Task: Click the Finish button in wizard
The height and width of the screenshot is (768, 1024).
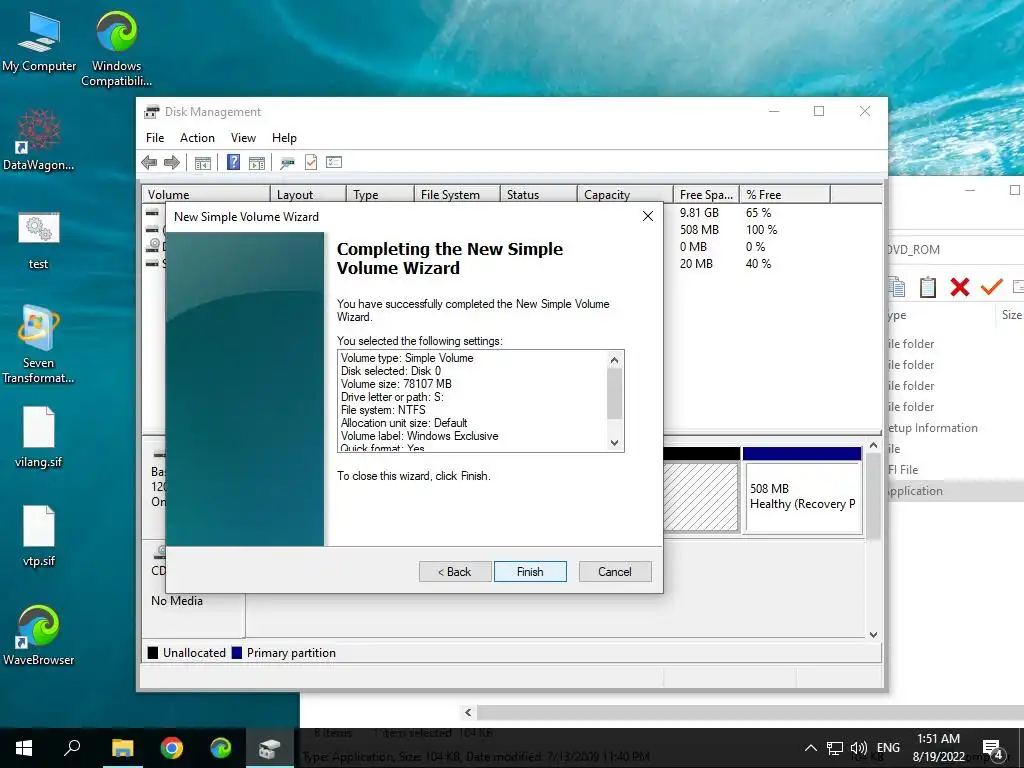Action: coord(530,571)
